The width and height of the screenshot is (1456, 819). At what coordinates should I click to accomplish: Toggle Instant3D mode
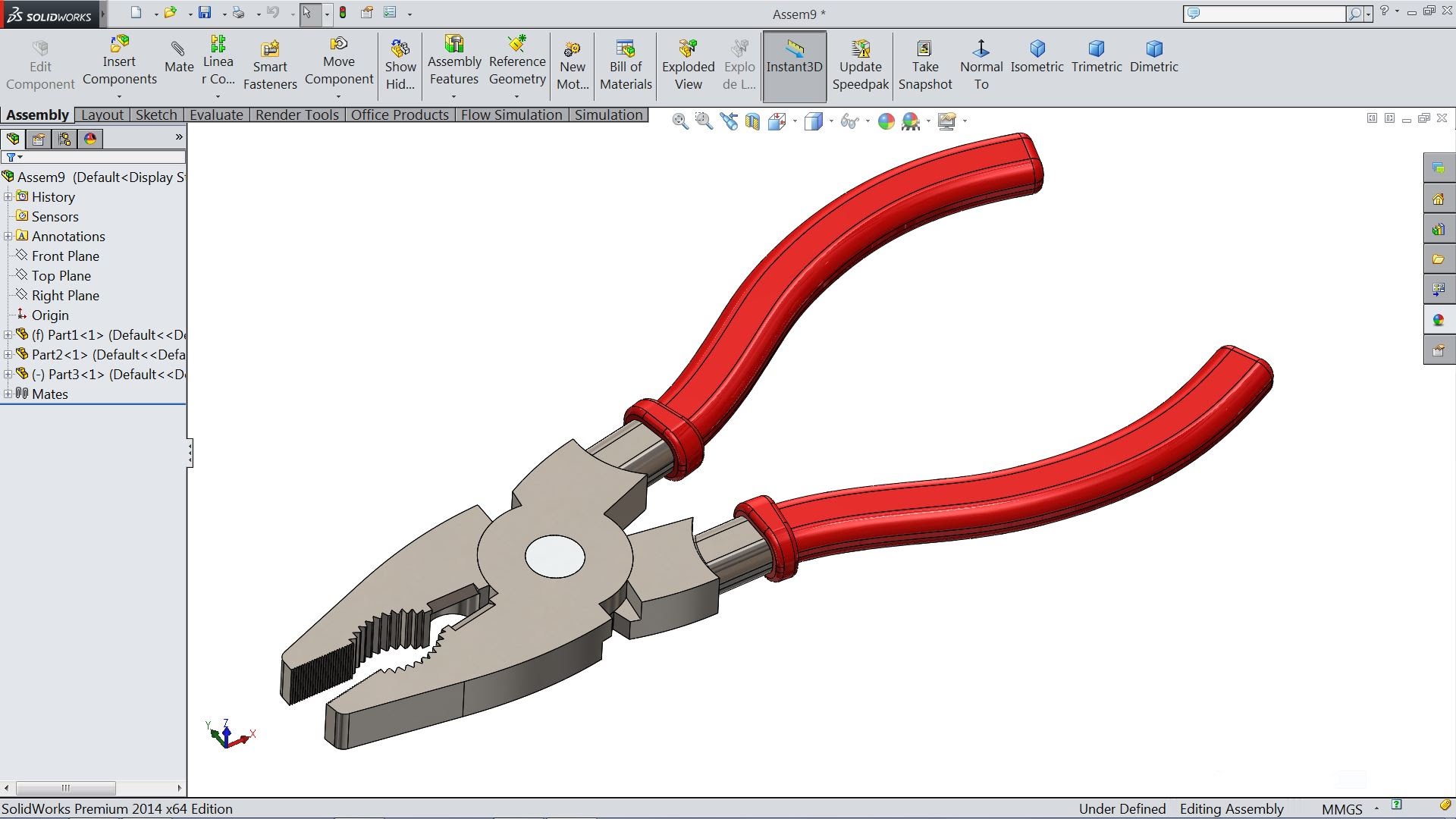(794, 66)
